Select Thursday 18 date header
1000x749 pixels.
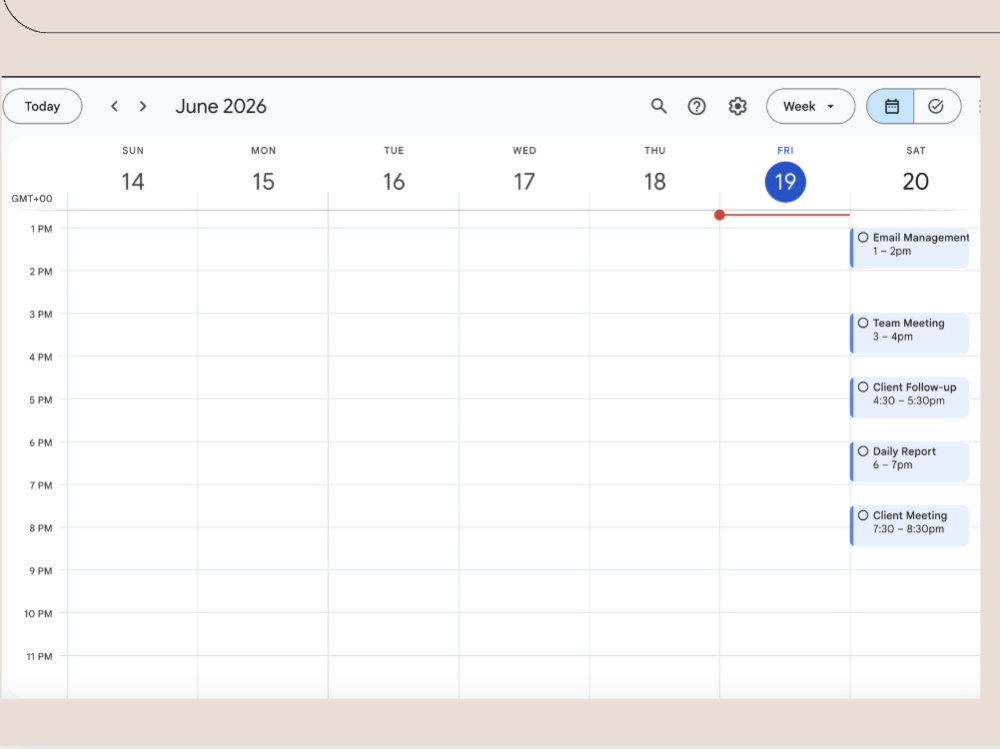point(655,181)
